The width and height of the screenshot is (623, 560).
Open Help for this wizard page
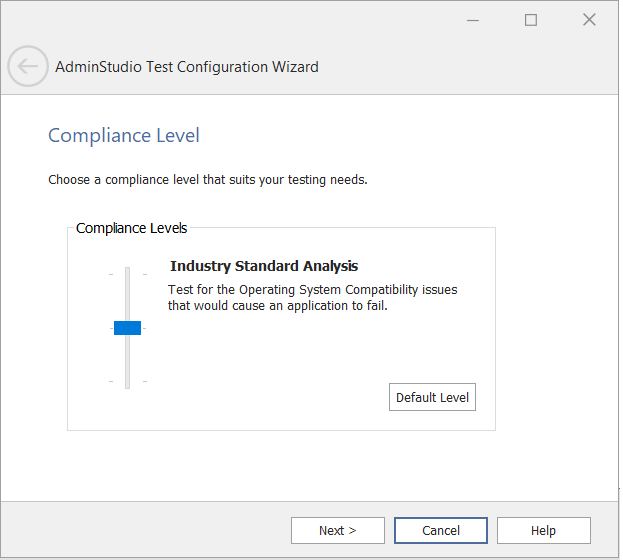[543, 530]
